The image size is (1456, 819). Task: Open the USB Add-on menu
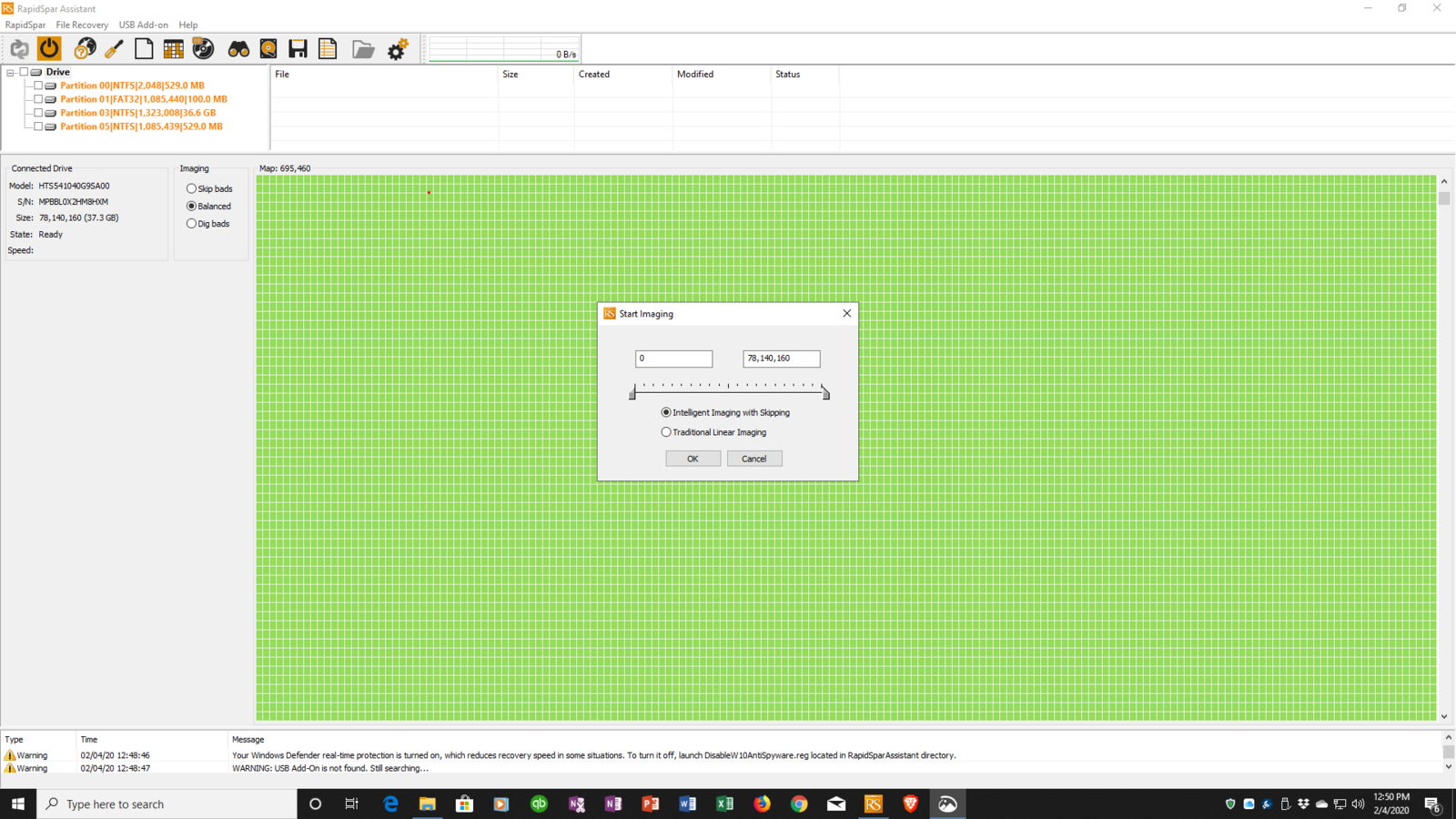[x=143, y=25]
